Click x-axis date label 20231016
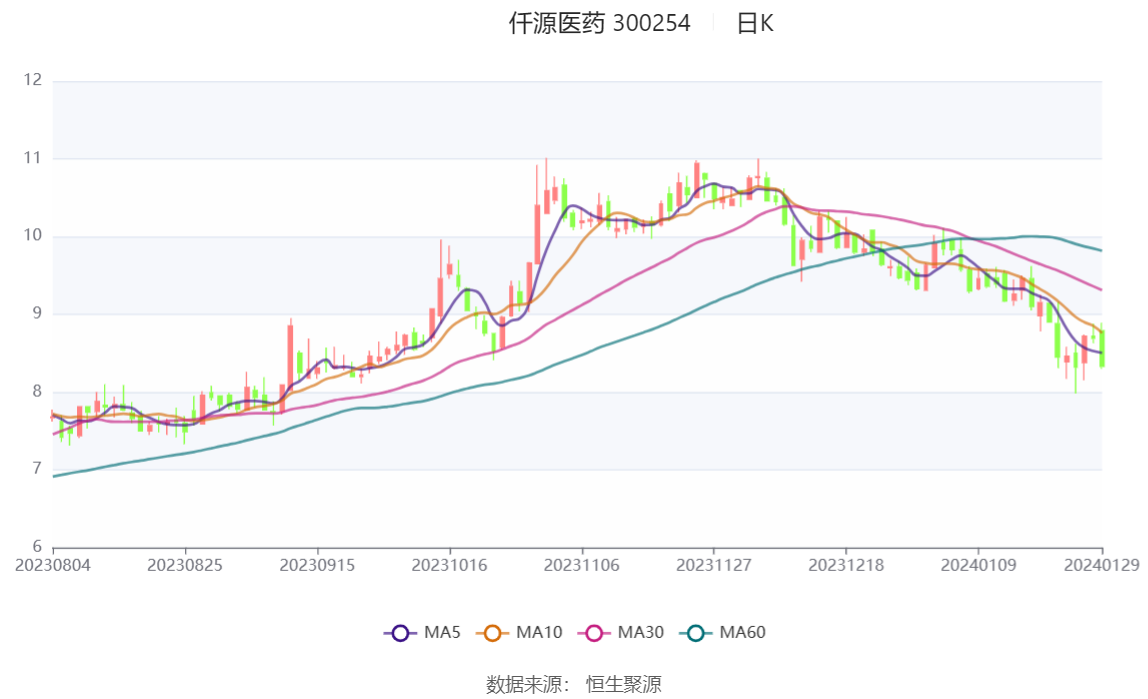The height and width of the screenshot is (699, 1148). pyautogui.click(x=450, y=565)
